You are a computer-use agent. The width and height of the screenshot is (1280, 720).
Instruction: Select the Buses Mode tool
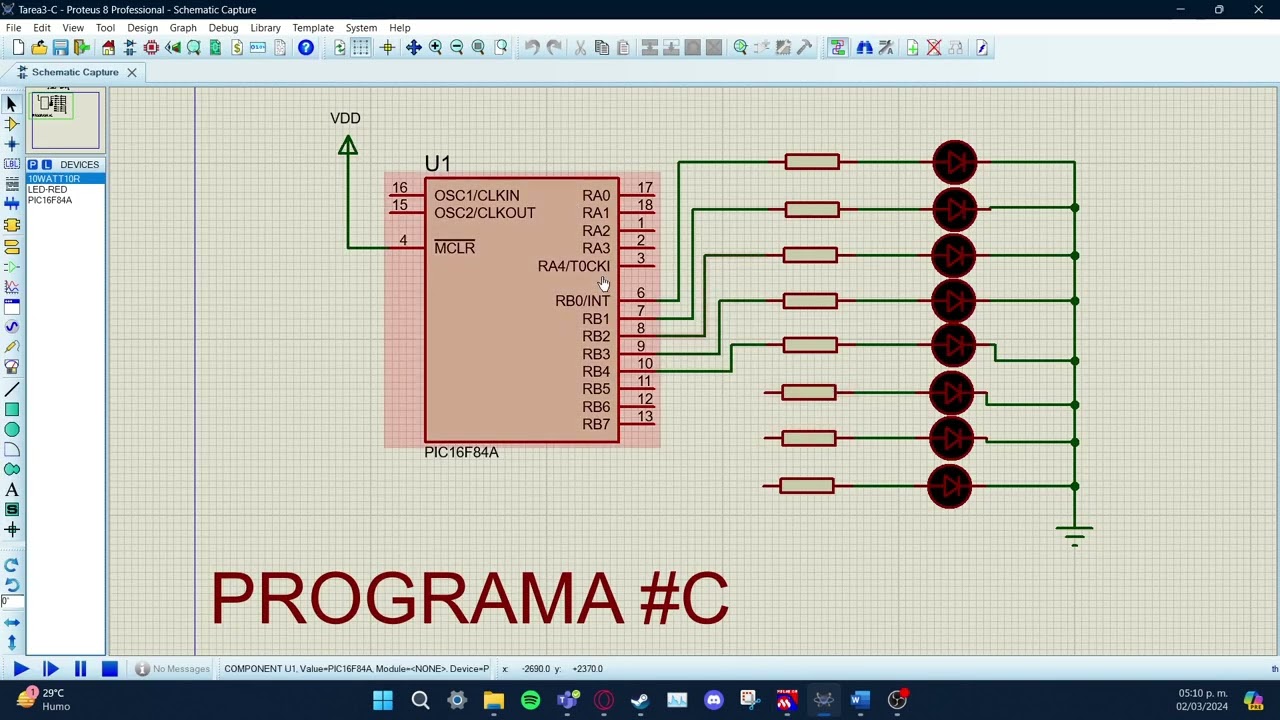[x=12, y=204]
